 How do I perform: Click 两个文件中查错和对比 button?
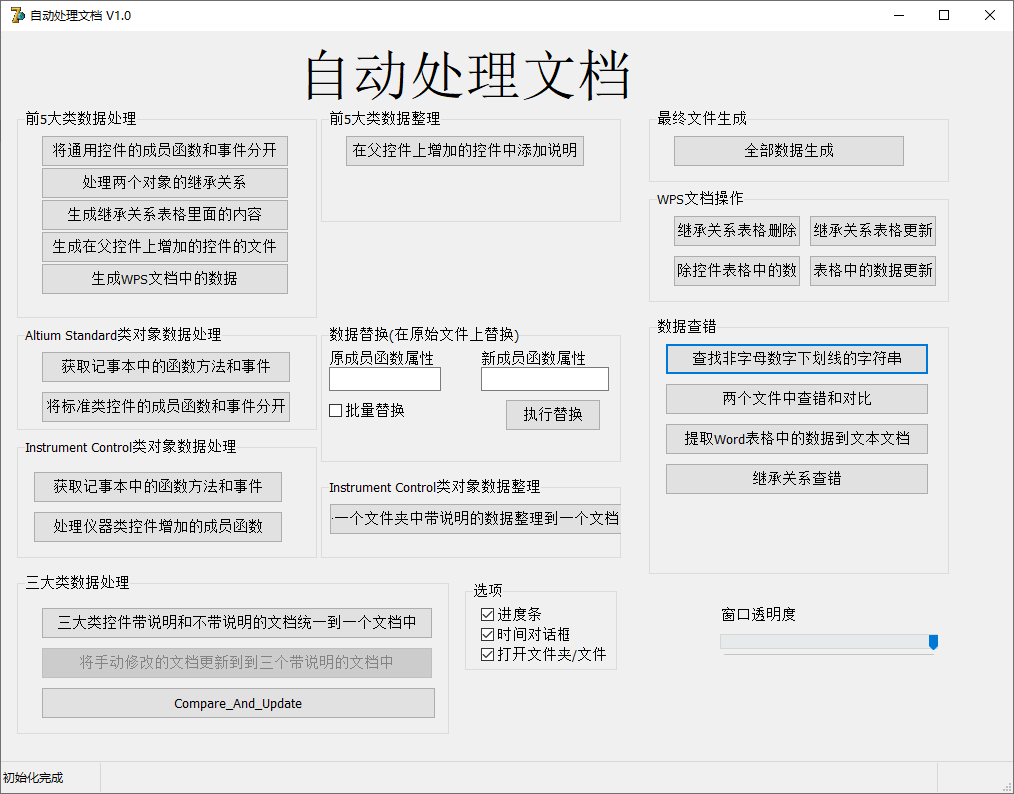coord(796,398)
